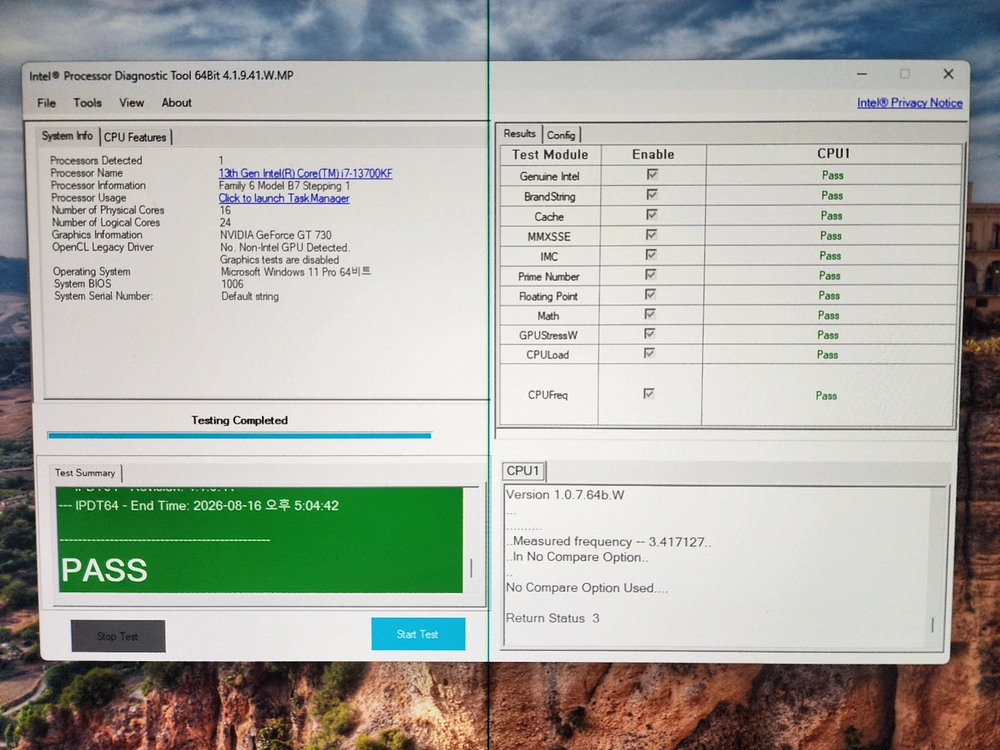Click the Microsoft Windows 11 Pro value
The image size is (1000, 750).
(296, 272)
